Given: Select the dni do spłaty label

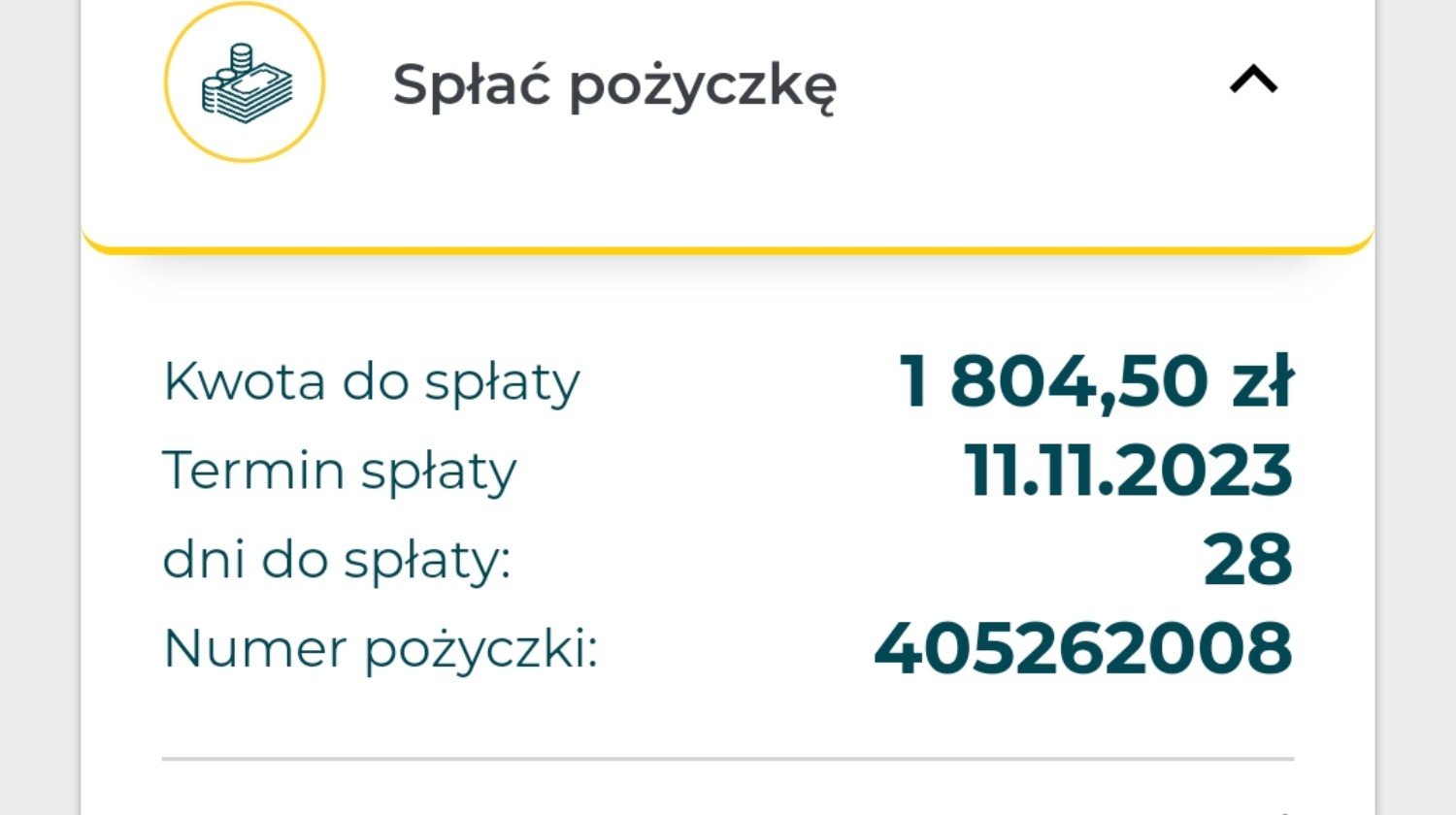Looking at the screenshot, I should pos(337,560).
